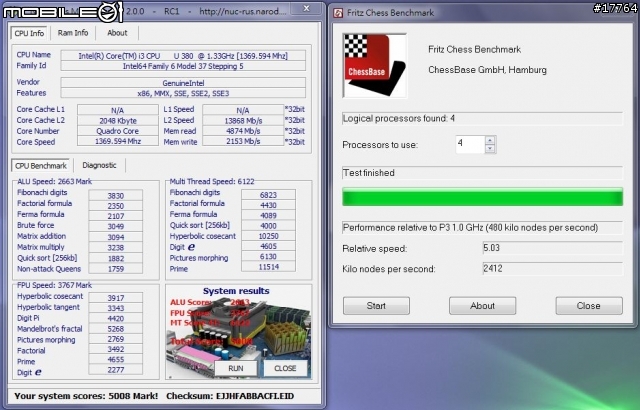Click the L2 Speed value 13868 Mb/s
This screenshot has height=410, width=640.
pos(243,121)
